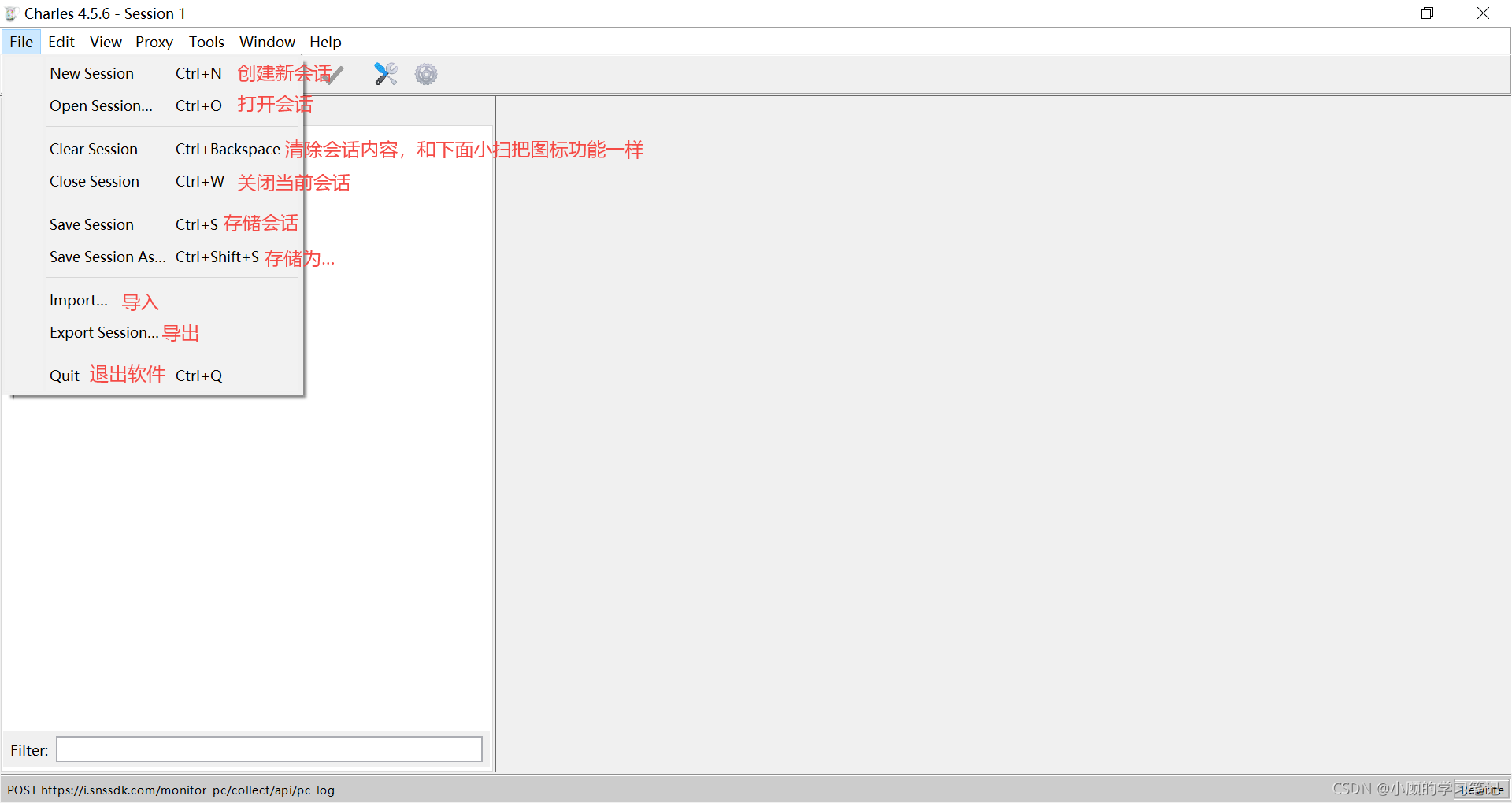The image size is (1512, 803).
Task: Open the View menu
Action: tap(106, 42)
